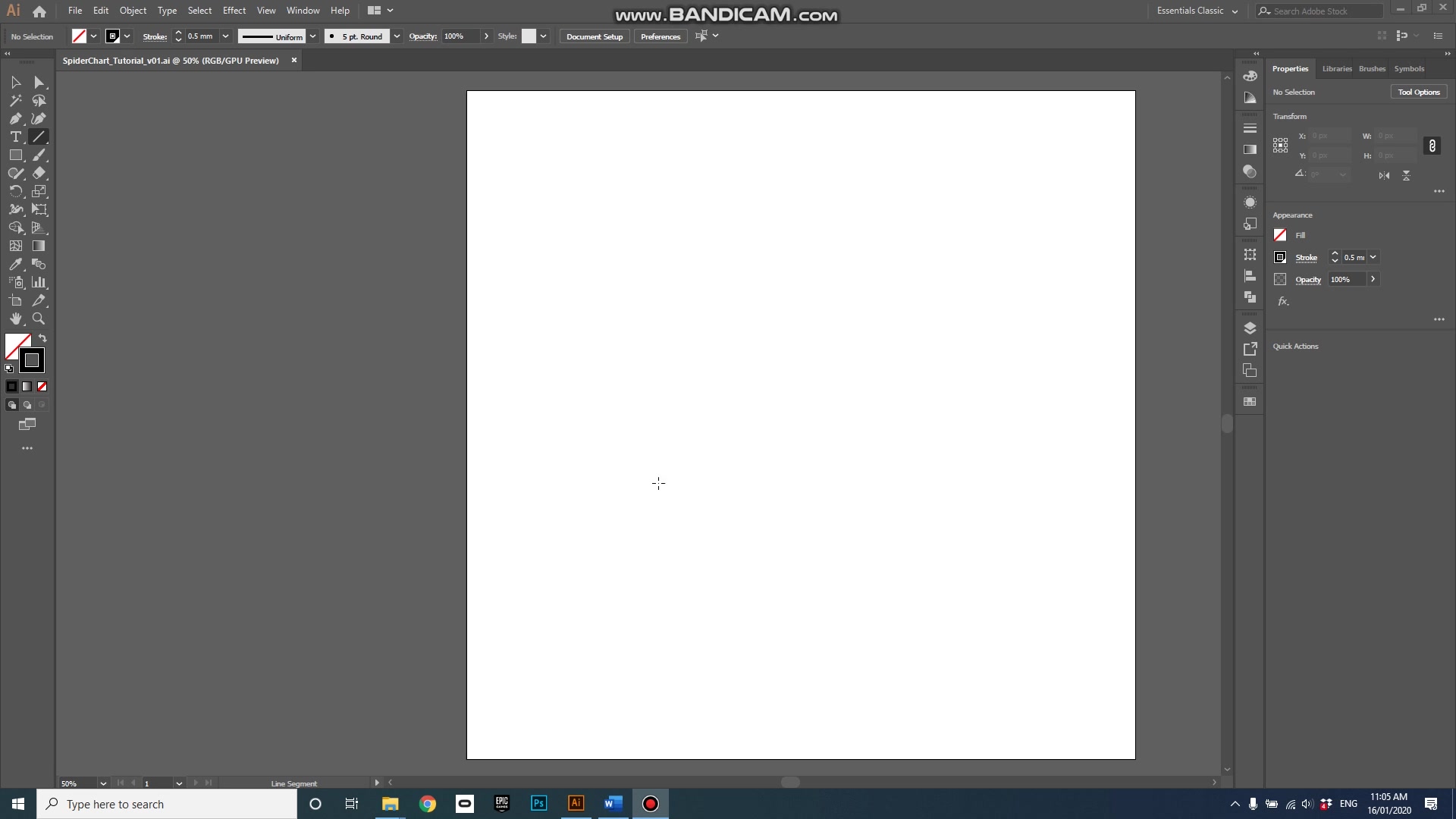Choose the Rectangle tool
Image resolution: width=1456 pixels, height=819 pixels.
(16, 155)
